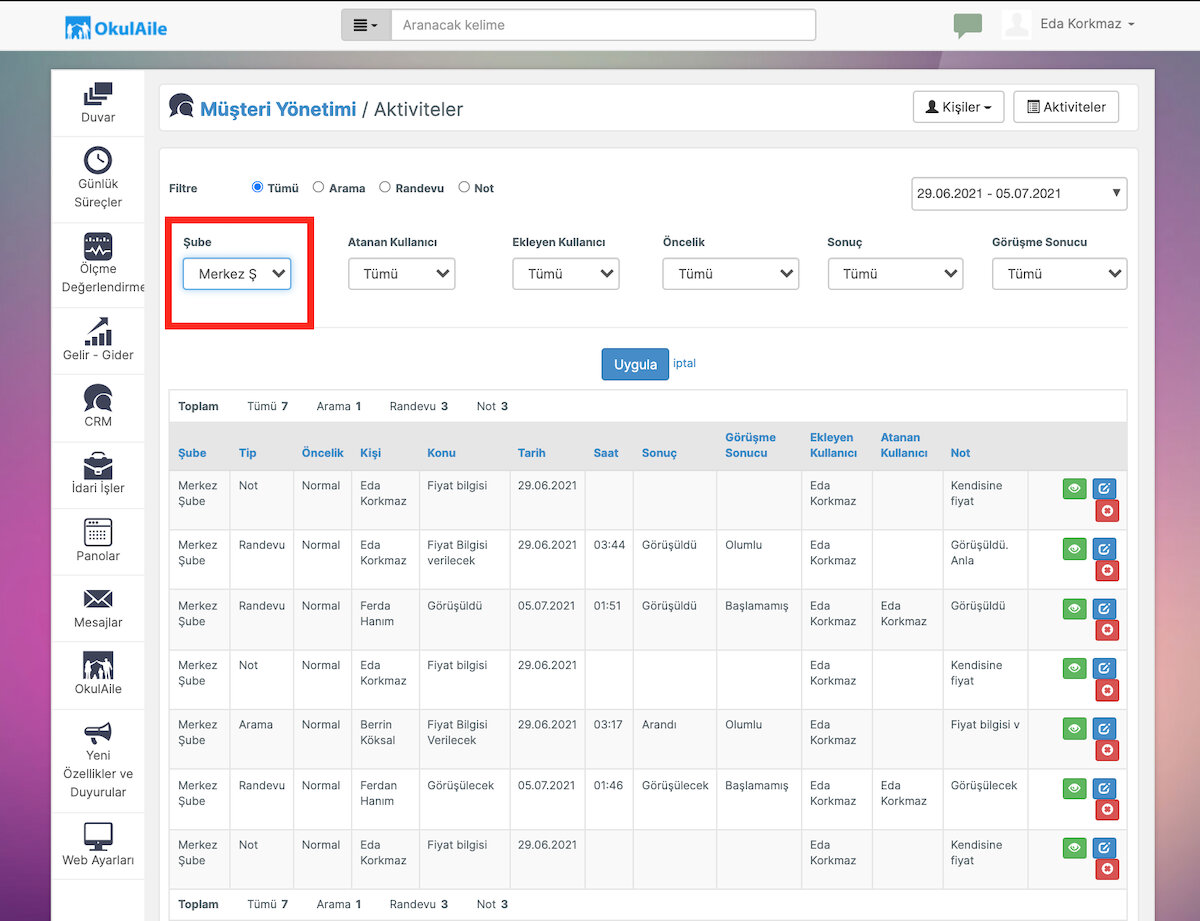Viewport: 1200px width, 921px height.
Task: Select the Tümü filter radio button
Action: (x=258, y=187)
